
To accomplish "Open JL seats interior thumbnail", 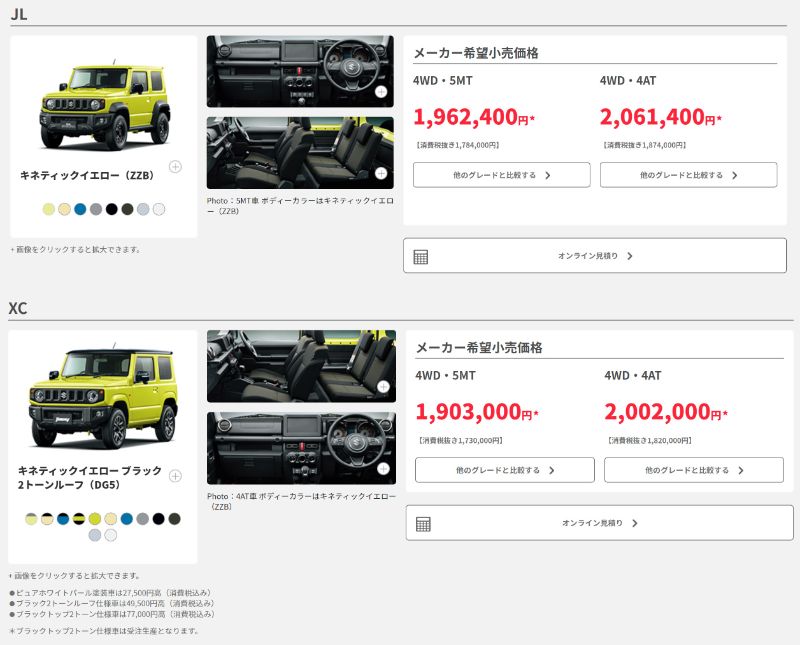I will coord(300,153).
